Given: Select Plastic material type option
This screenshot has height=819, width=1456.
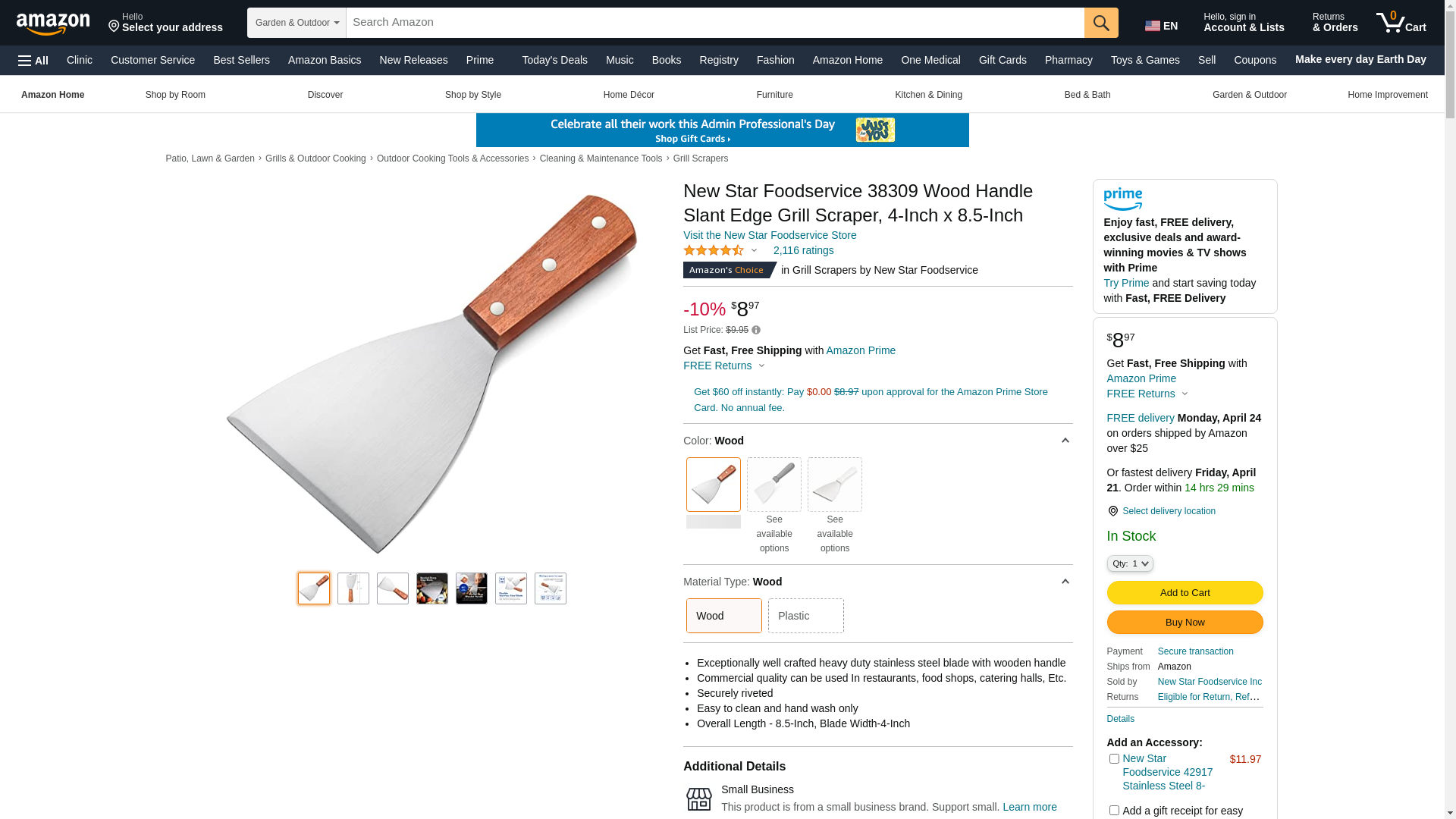Looking at the screenshot, I should pos(805,616).
